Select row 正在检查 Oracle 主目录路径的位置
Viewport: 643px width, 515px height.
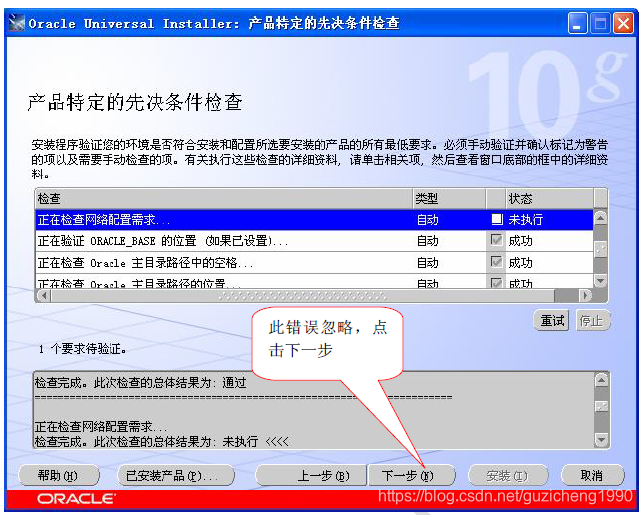tap(315, 282)
